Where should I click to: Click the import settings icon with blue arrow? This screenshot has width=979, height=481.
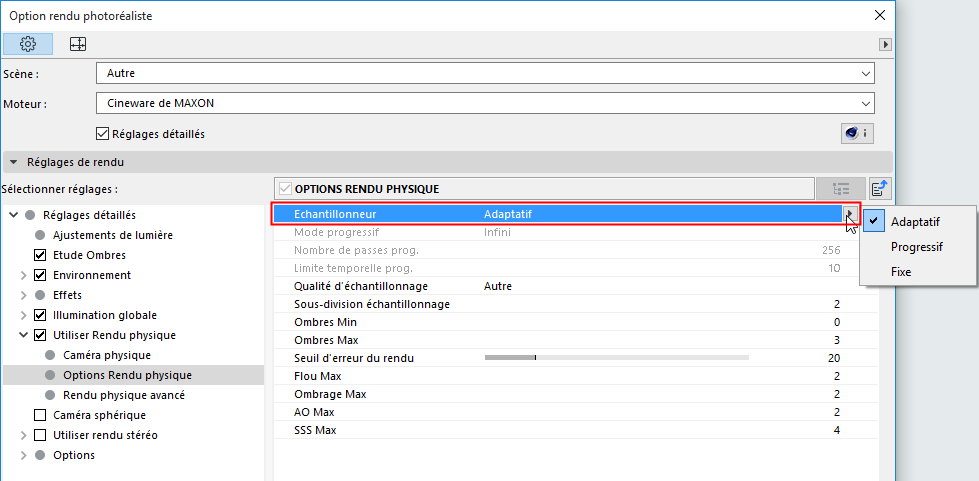pyautogui.click(x=880, y=188)
